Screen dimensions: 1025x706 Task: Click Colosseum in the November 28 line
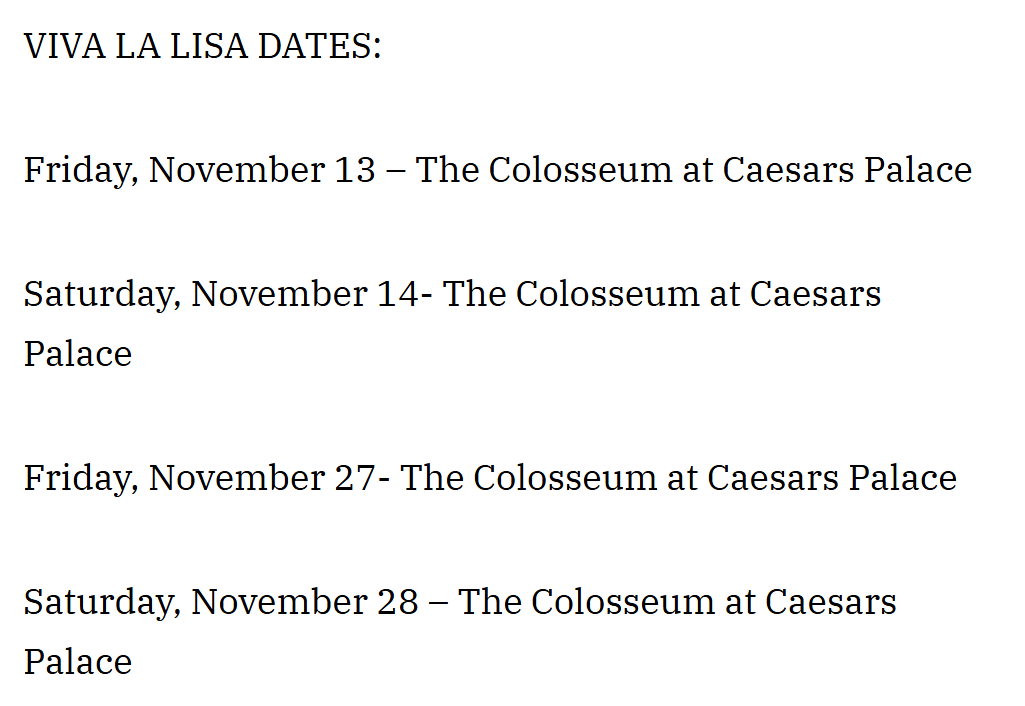623,602
